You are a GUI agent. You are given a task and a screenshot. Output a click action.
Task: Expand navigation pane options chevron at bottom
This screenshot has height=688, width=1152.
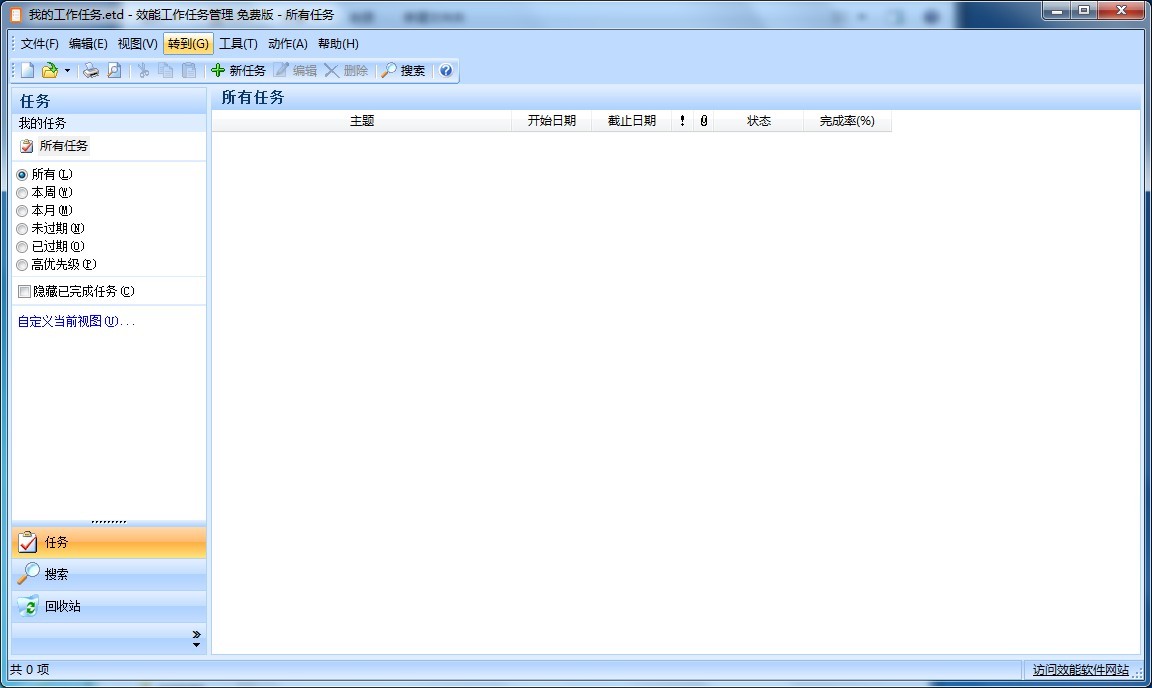tap(196, 638)
